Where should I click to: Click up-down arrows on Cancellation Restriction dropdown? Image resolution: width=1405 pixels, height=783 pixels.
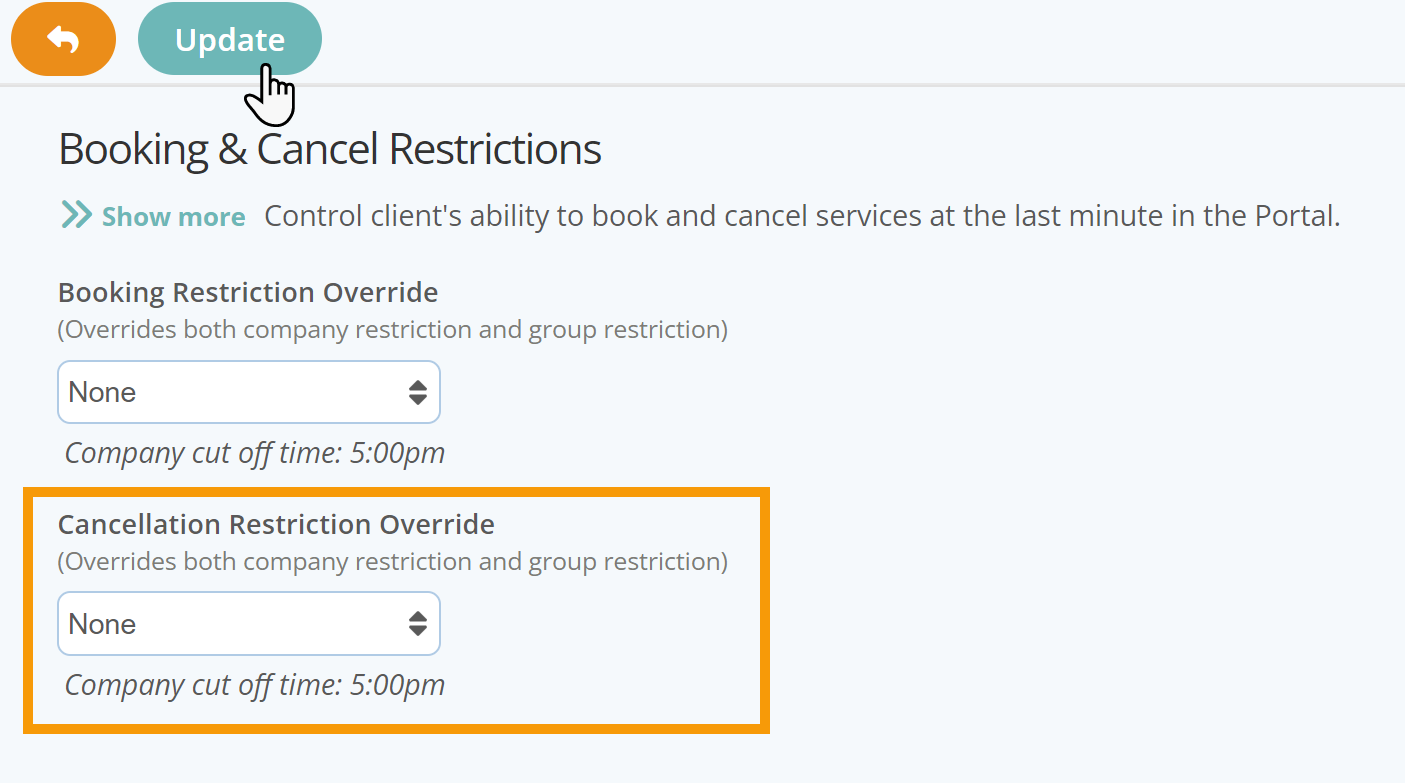(x=418, y=624)
